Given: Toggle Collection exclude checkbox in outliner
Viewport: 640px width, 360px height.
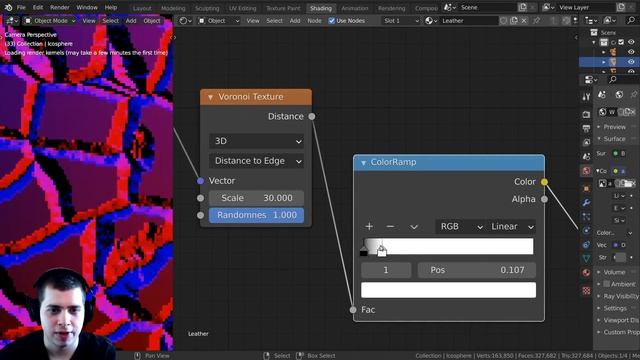Looking at the screenshot, I should tap(621, 42).
